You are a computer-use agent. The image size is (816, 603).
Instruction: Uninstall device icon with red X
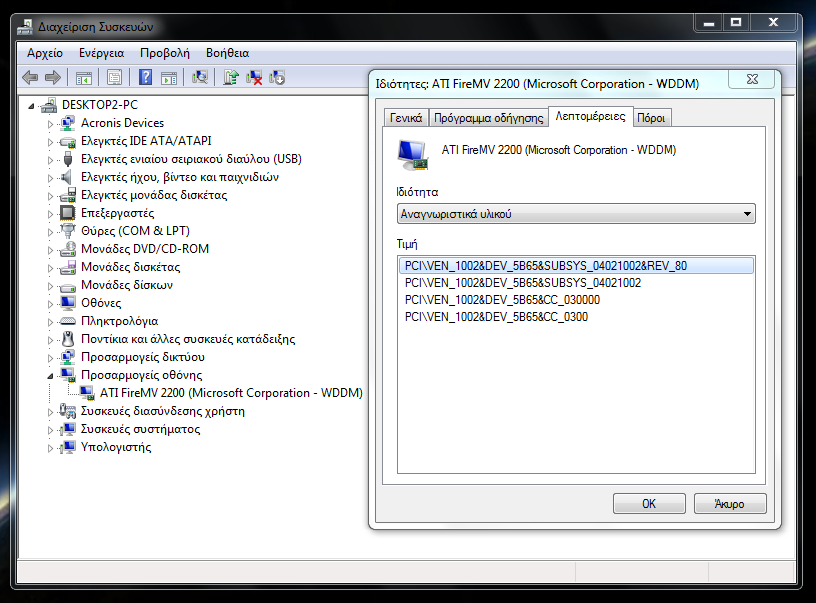pos(254,78)
